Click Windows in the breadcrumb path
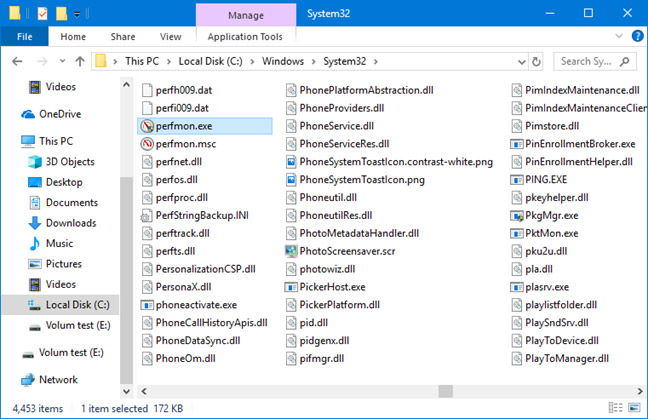 283,61
